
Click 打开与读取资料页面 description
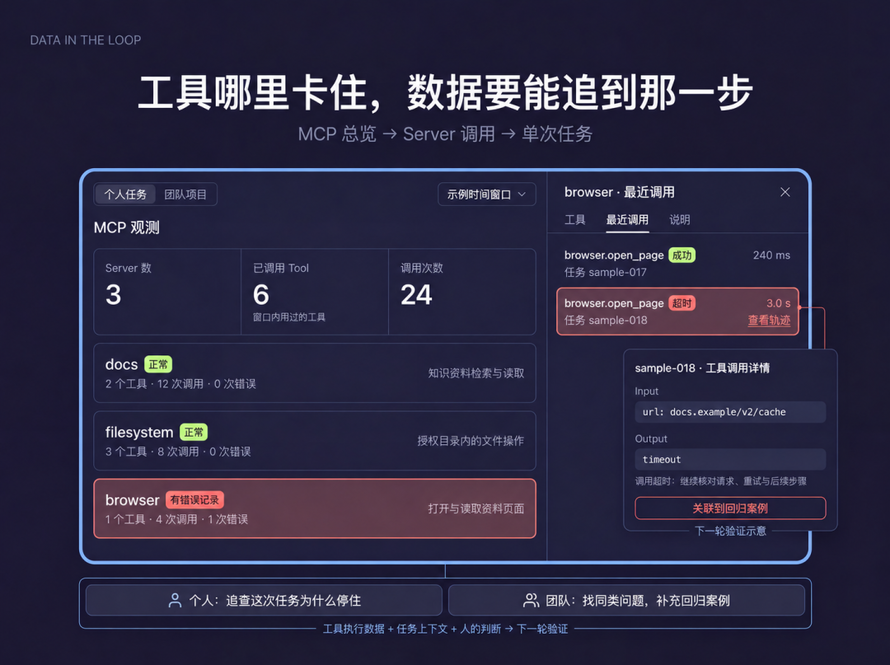tap(476, 508)
